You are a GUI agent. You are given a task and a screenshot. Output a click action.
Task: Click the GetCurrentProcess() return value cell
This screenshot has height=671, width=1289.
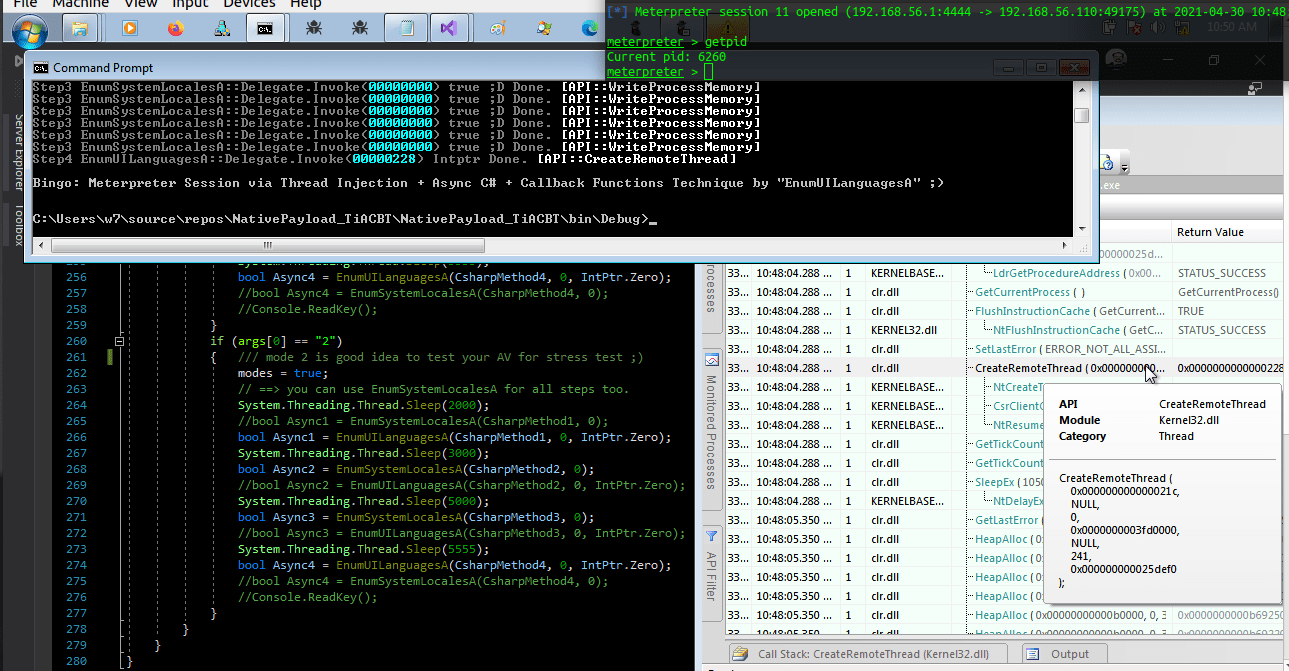coord(1227,292)
